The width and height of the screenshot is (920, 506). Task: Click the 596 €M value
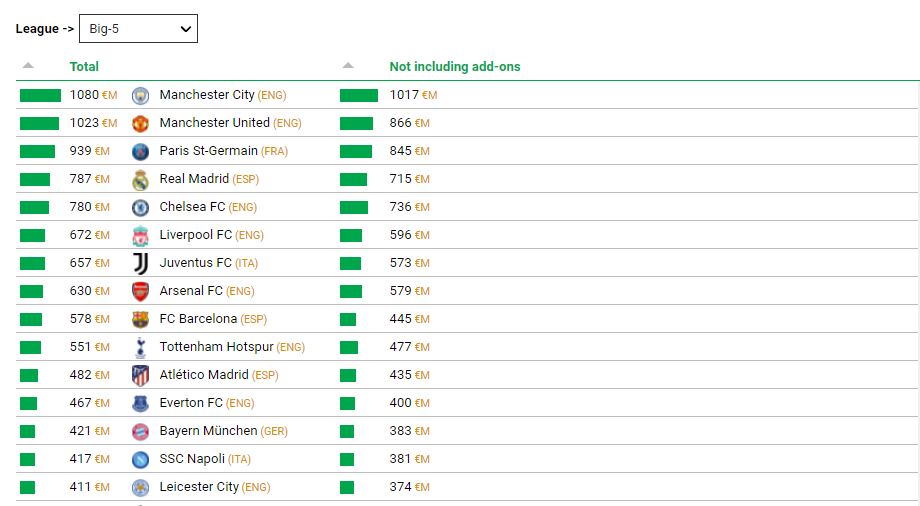tap(410, 235)
